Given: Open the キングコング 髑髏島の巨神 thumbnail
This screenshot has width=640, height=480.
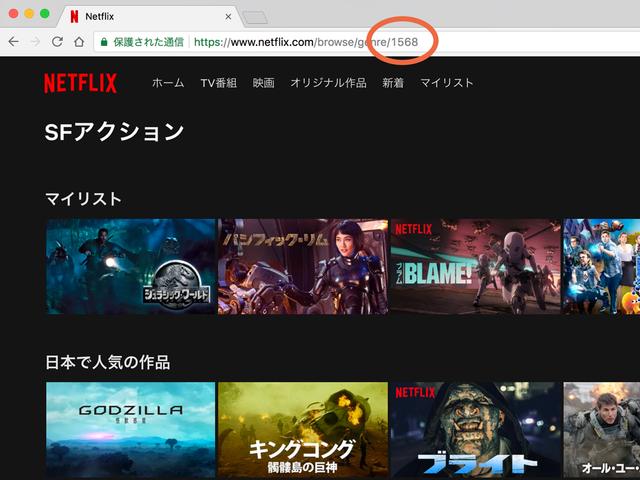Looking at the screenshot, I should [303, 430].
